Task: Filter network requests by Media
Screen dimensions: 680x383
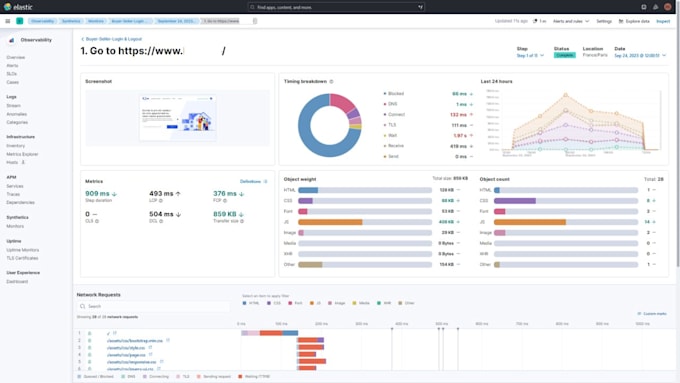Action: pyautogui.click(x=361, y=303)
